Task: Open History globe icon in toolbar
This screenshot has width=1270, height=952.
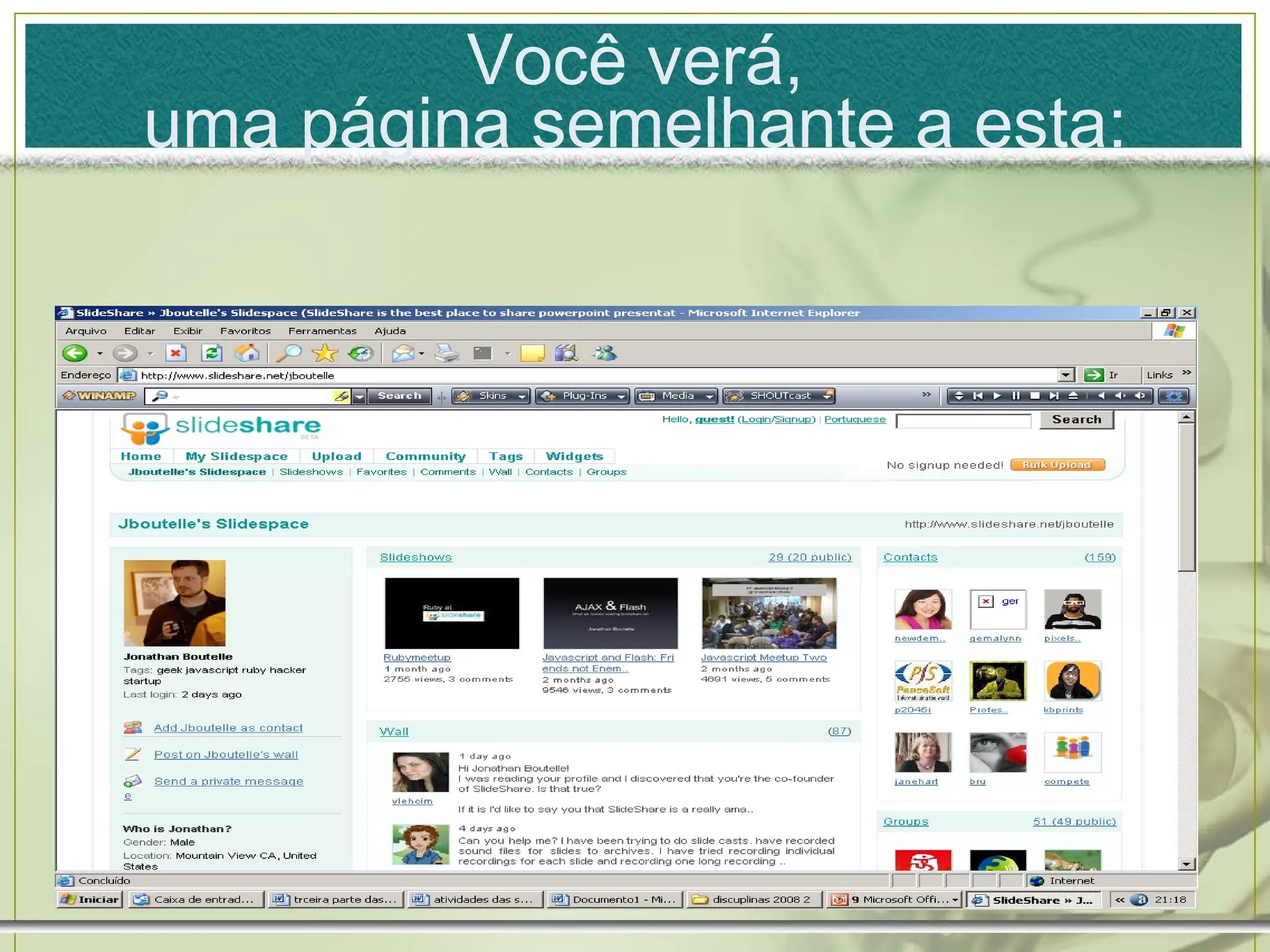Action: pos(360,353)
